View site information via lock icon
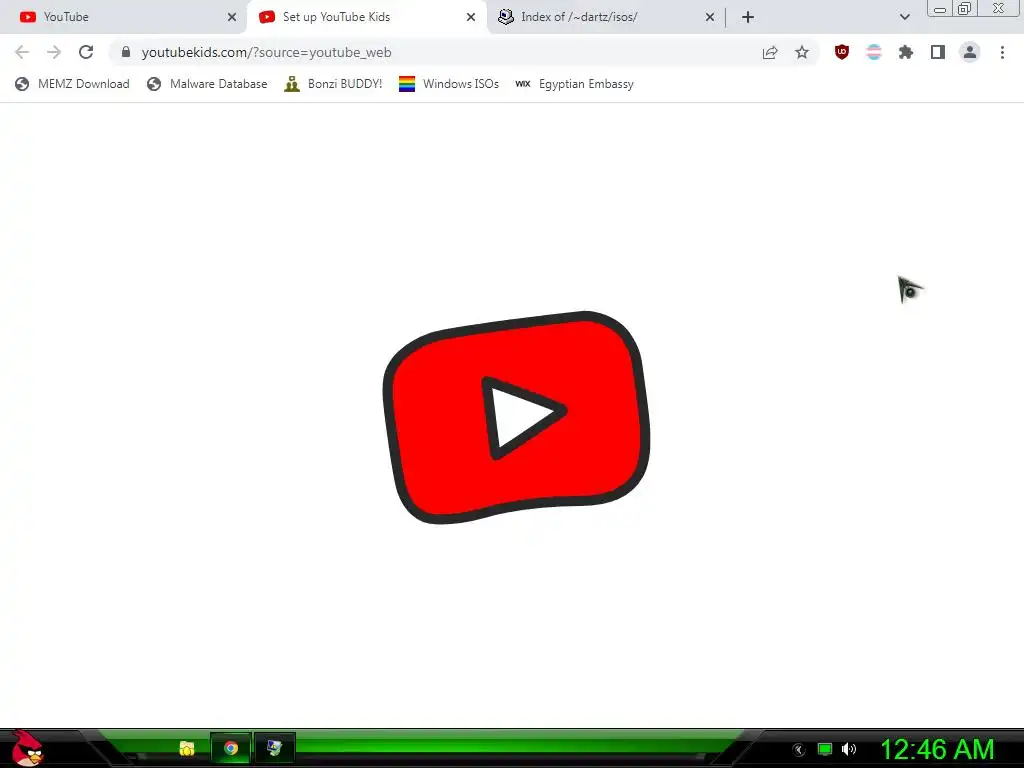 tap(126, 52)
